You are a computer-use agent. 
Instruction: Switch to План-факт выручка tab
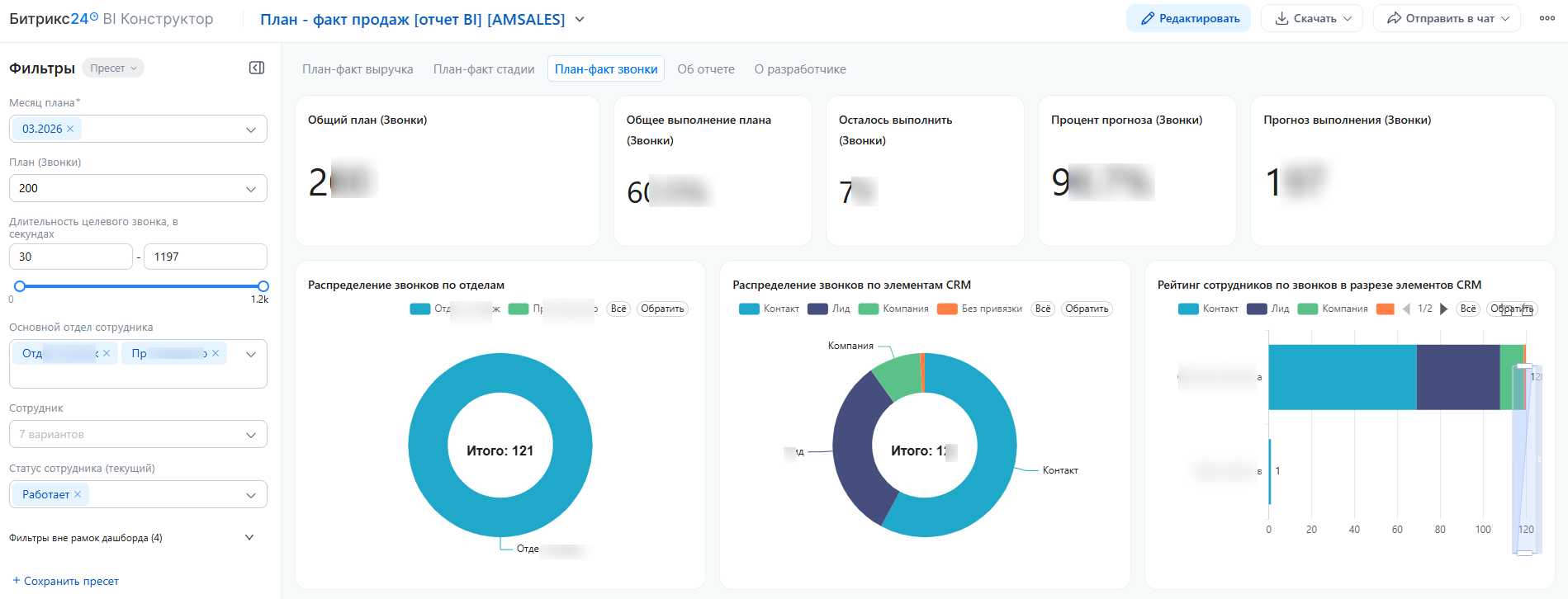pos(358,69)
